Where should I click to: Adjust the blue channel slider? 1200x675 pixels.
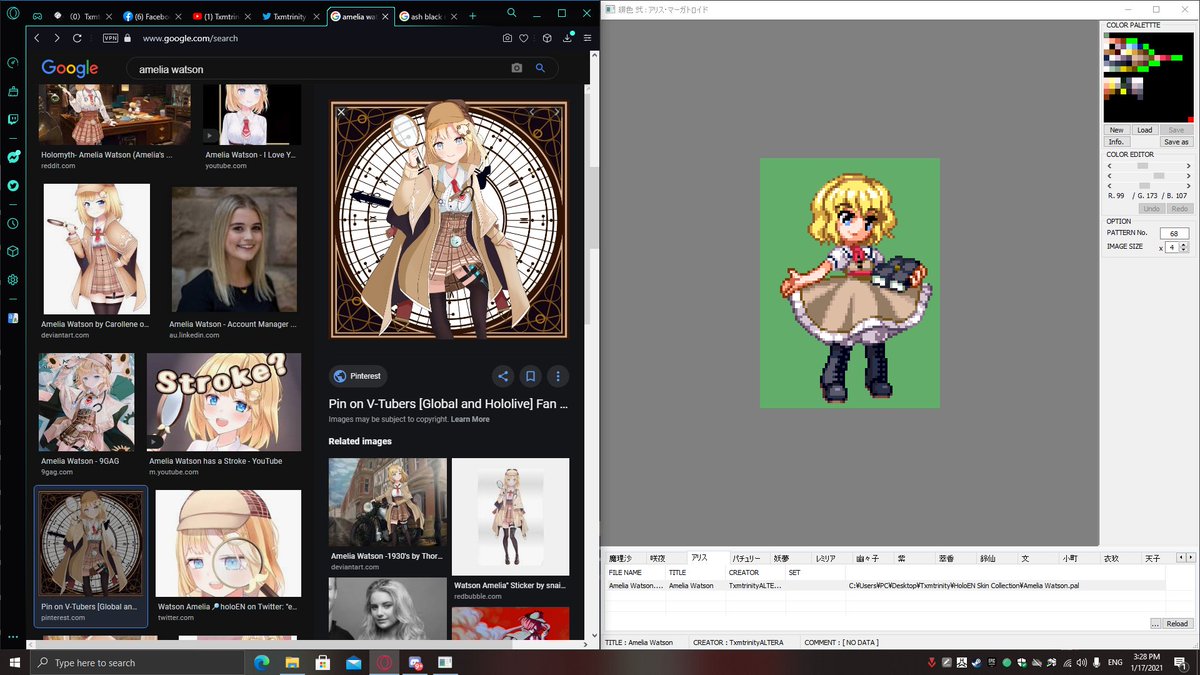(1148, 186)
